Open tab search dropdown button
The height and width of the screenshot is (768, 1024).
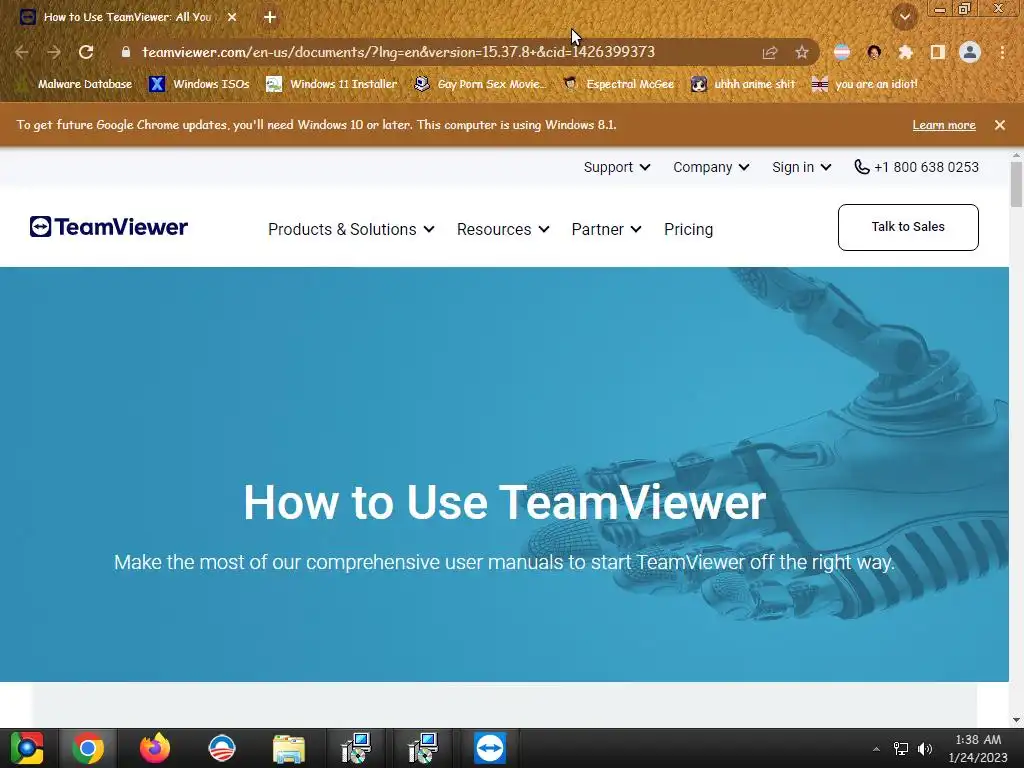[905, 17]
